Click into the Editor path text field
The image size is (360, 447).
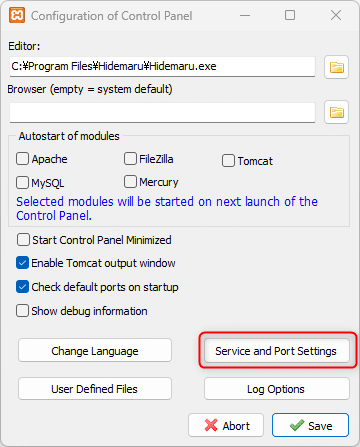click(x=162, y=66)
